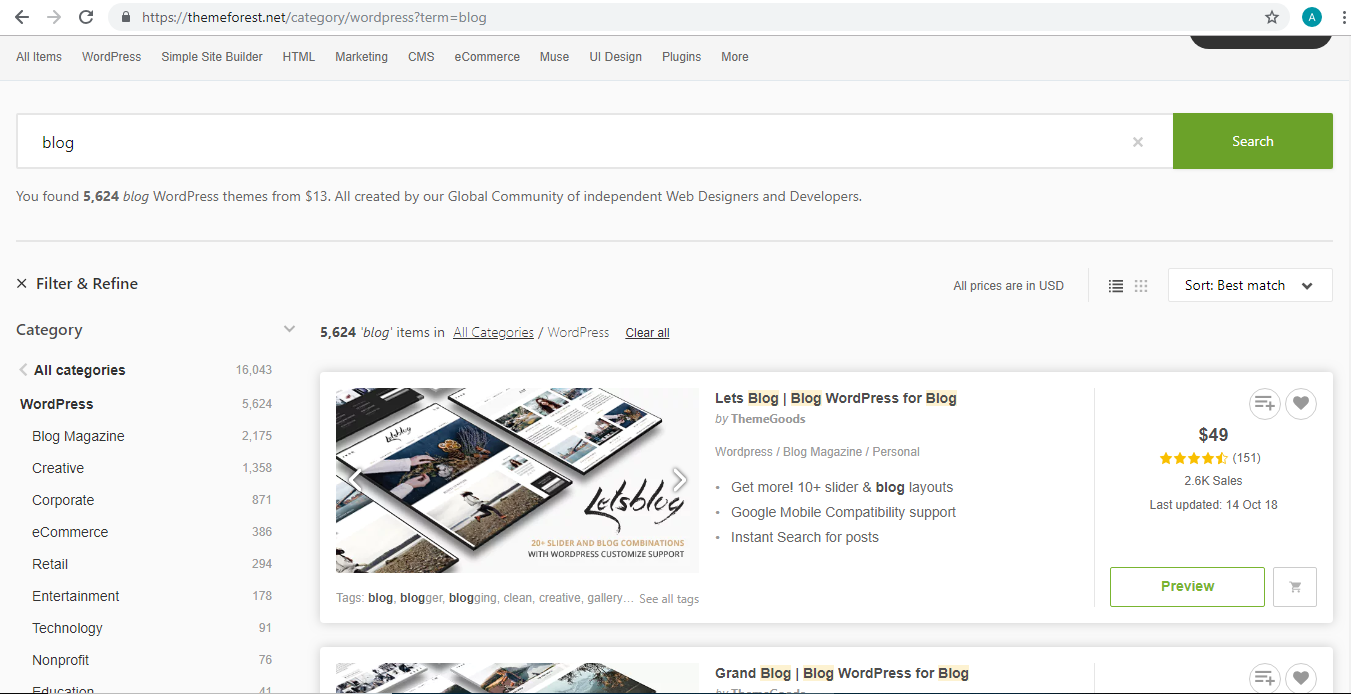Viewport: 1351px width, 694px height.
Task: Click the browser address bar
Action: [x=690, y=17]
